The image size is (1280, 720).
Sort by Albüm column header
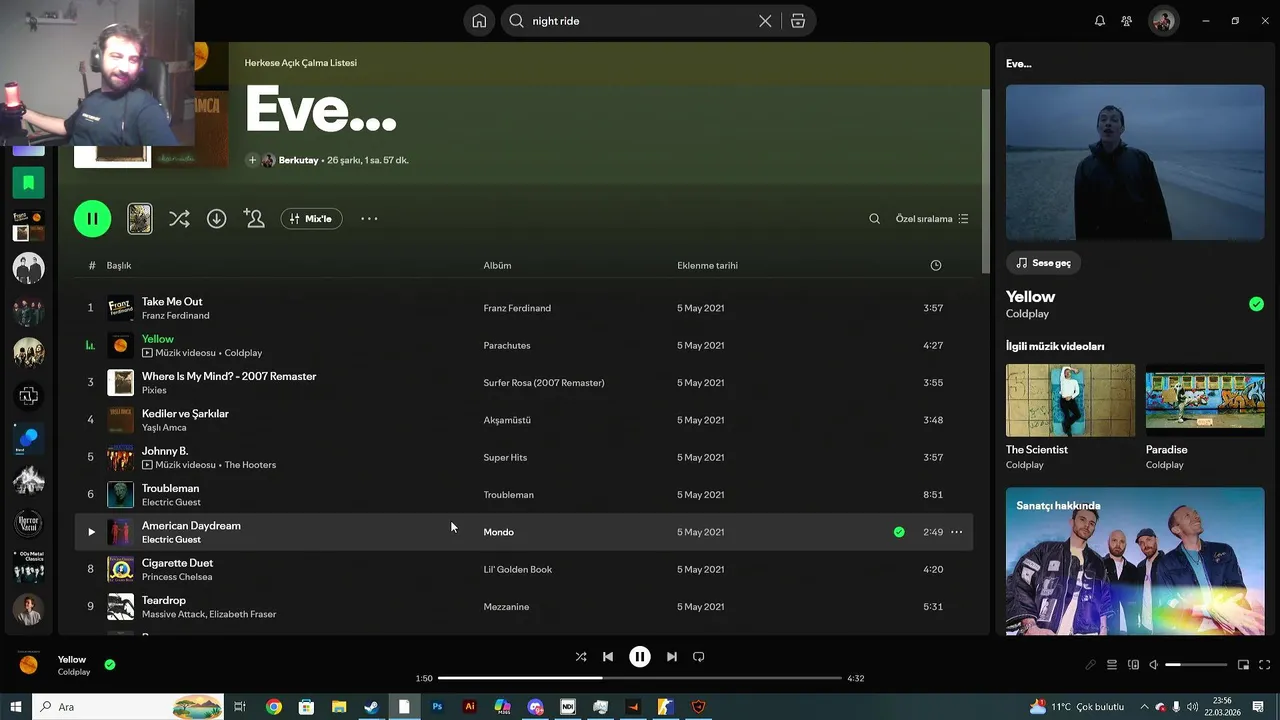coord(497,265)
